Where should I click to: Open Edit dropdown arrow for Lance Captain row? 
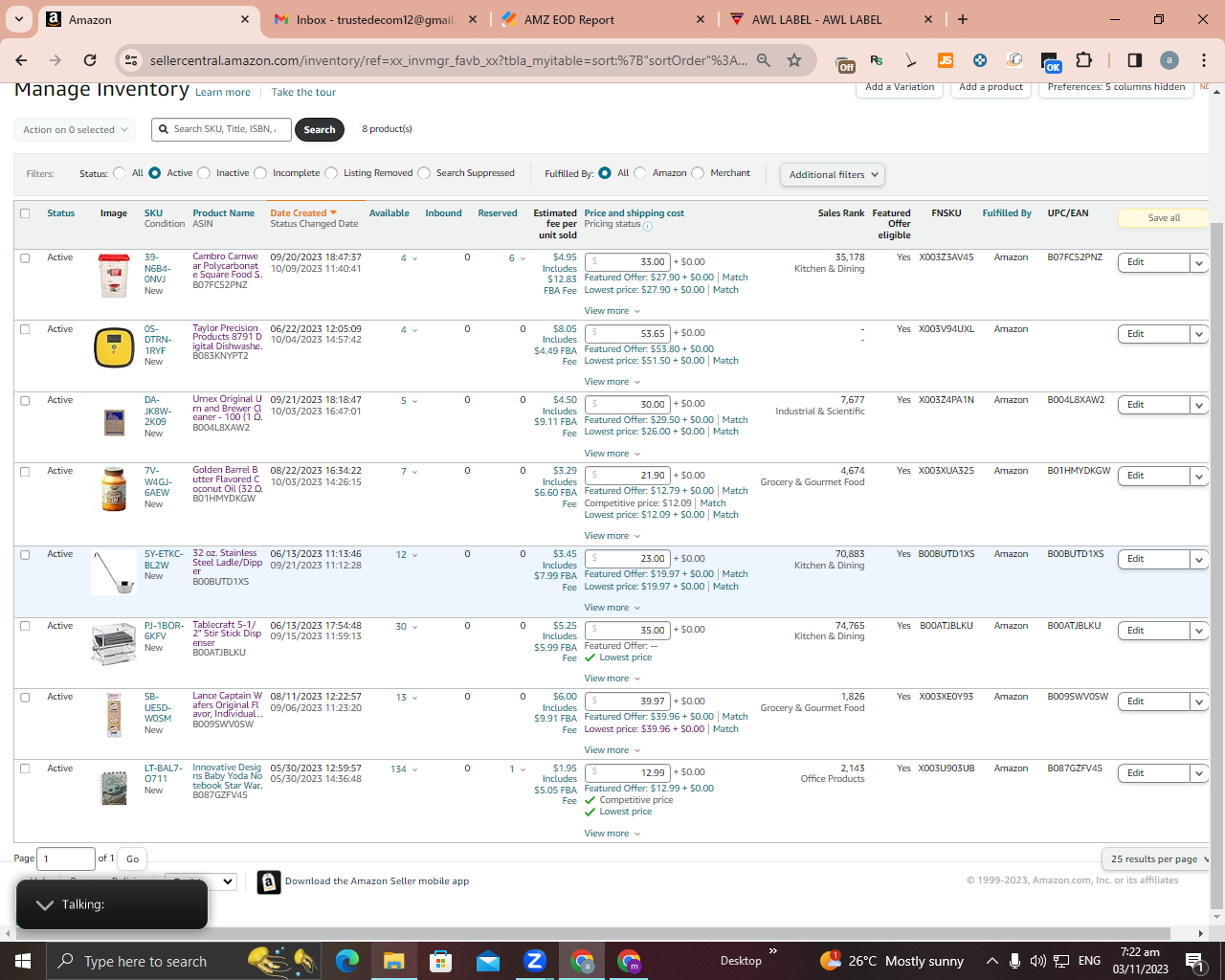(x=1199, y=702)
